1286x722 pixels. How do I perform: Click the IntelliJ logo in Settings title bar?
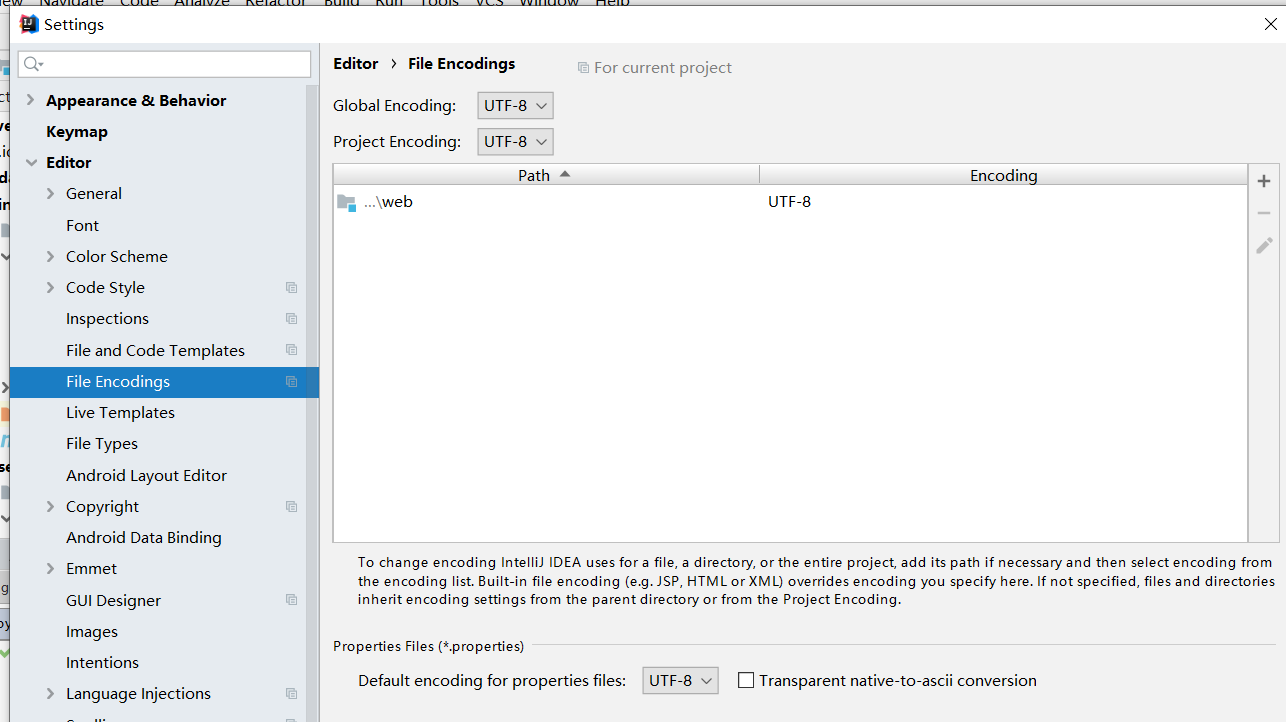29,24
